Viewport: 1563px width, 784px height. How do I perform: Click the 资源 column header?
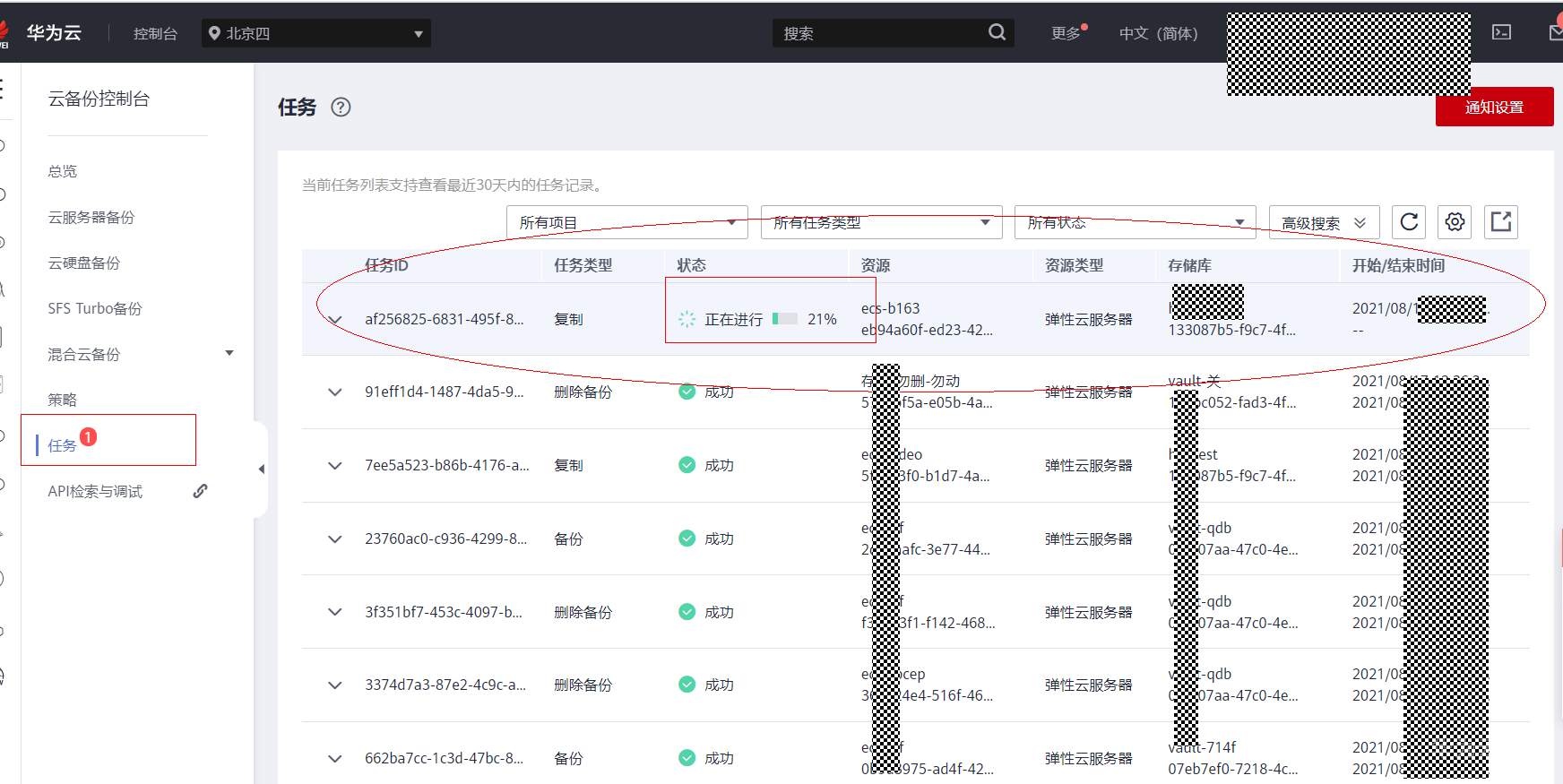coord(876,265)
